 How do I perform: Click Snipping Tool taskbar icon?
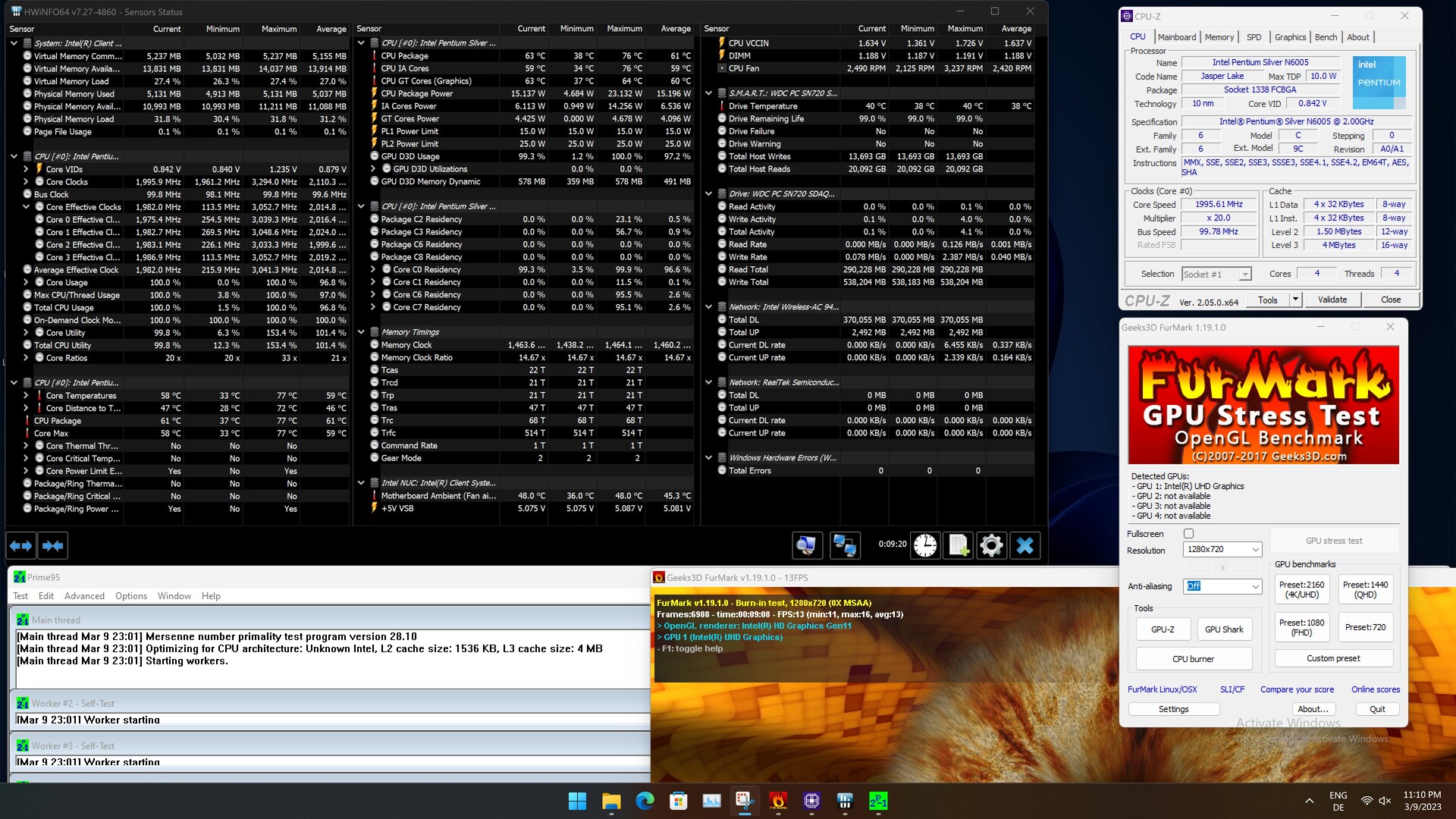click(x=745, y=801)
